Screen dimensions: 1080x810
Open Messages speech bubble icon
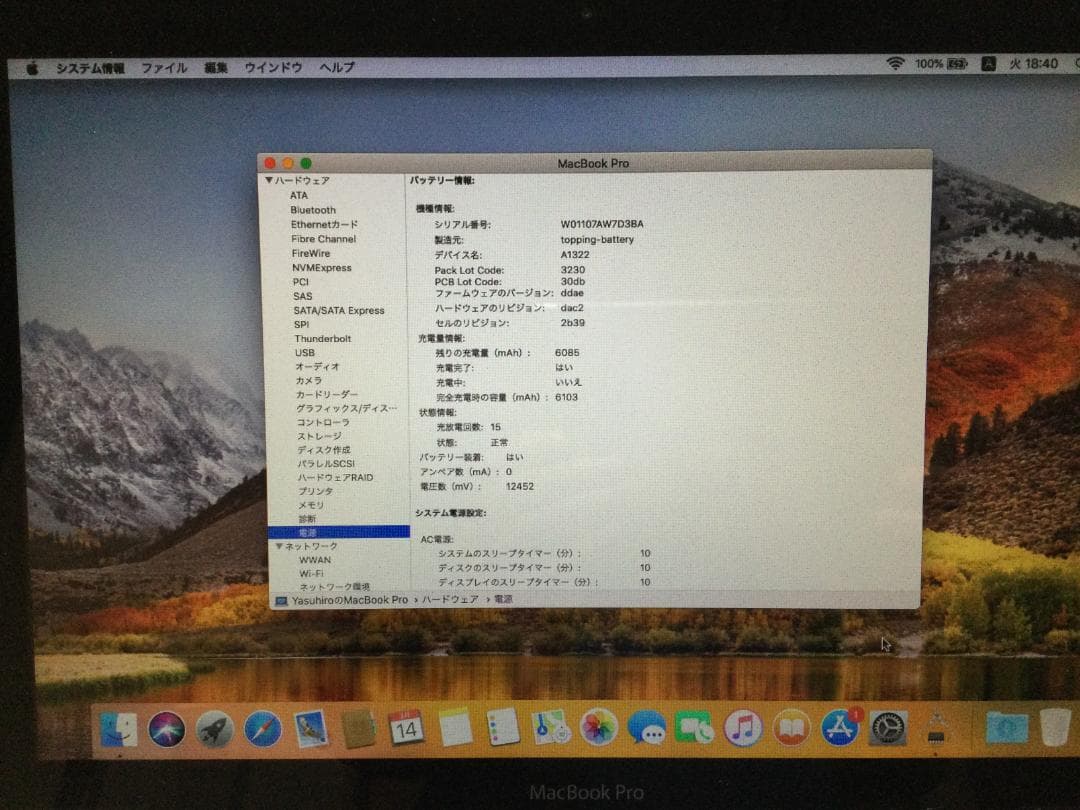tap(646, 727)
